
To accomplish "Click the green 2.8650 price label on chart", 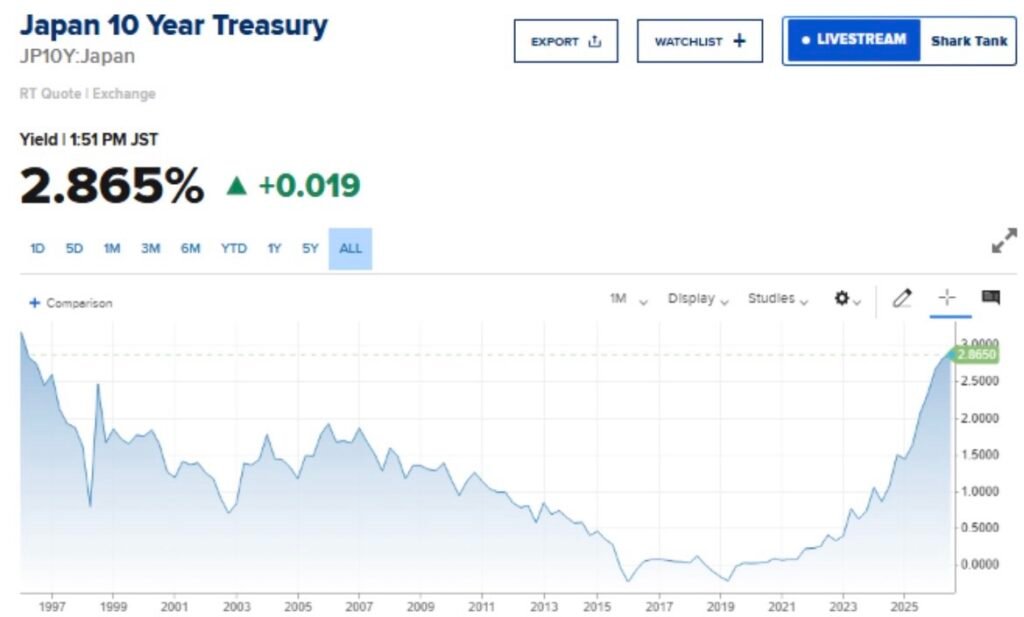I will pos(974,355).
